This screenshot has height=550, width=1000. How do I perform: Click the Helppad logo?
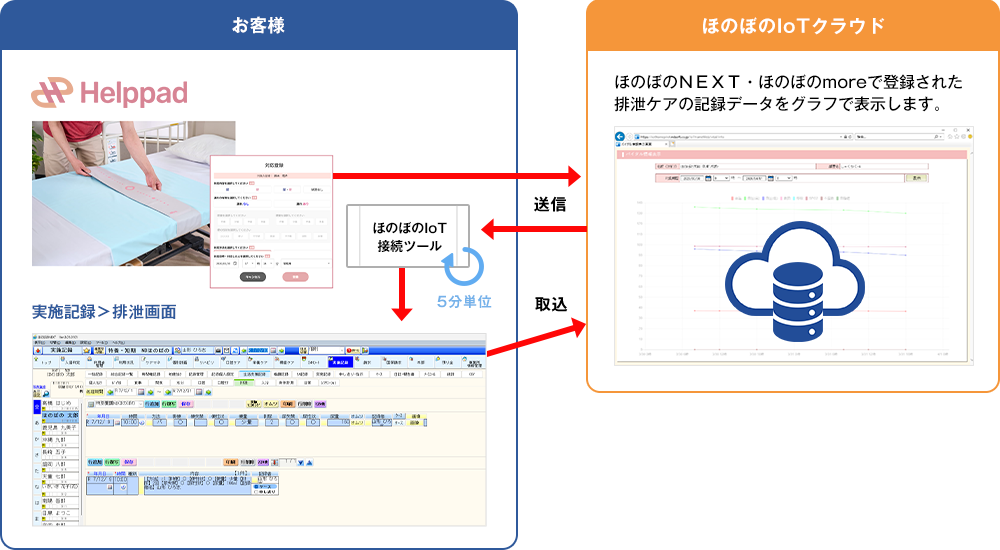click(110, 93)
